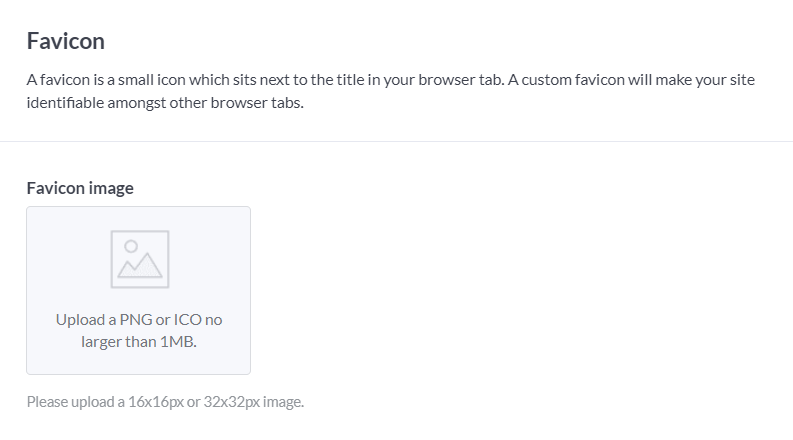Click 'Please upload' at start of hint text

(71, 402)
